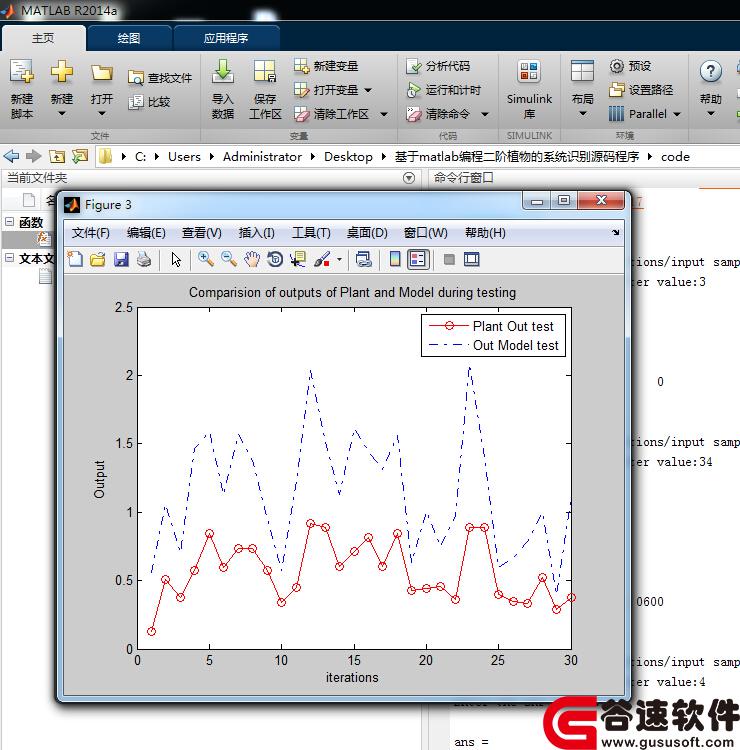Viewport: 740px width, 750px height.
Task: Toggle Insert Colorbar in Figure 3
Action: click(x=395, y=259)
